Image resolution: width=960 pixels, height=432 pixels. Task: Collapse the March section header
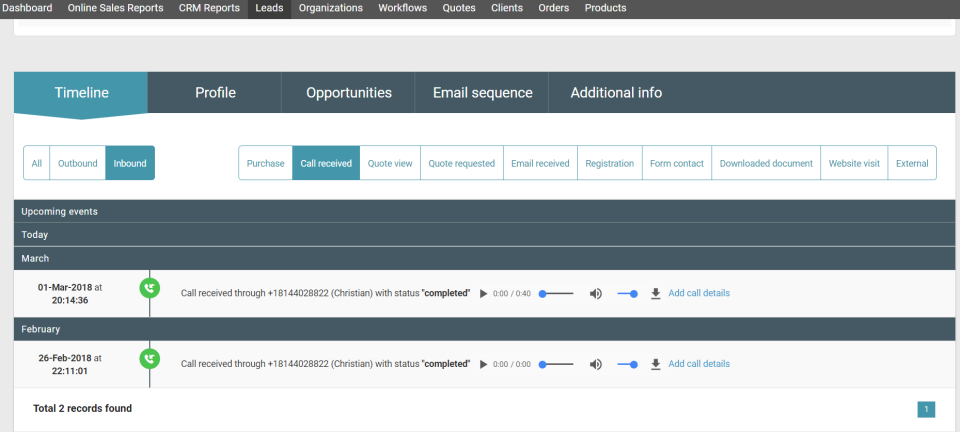point(36,258)
